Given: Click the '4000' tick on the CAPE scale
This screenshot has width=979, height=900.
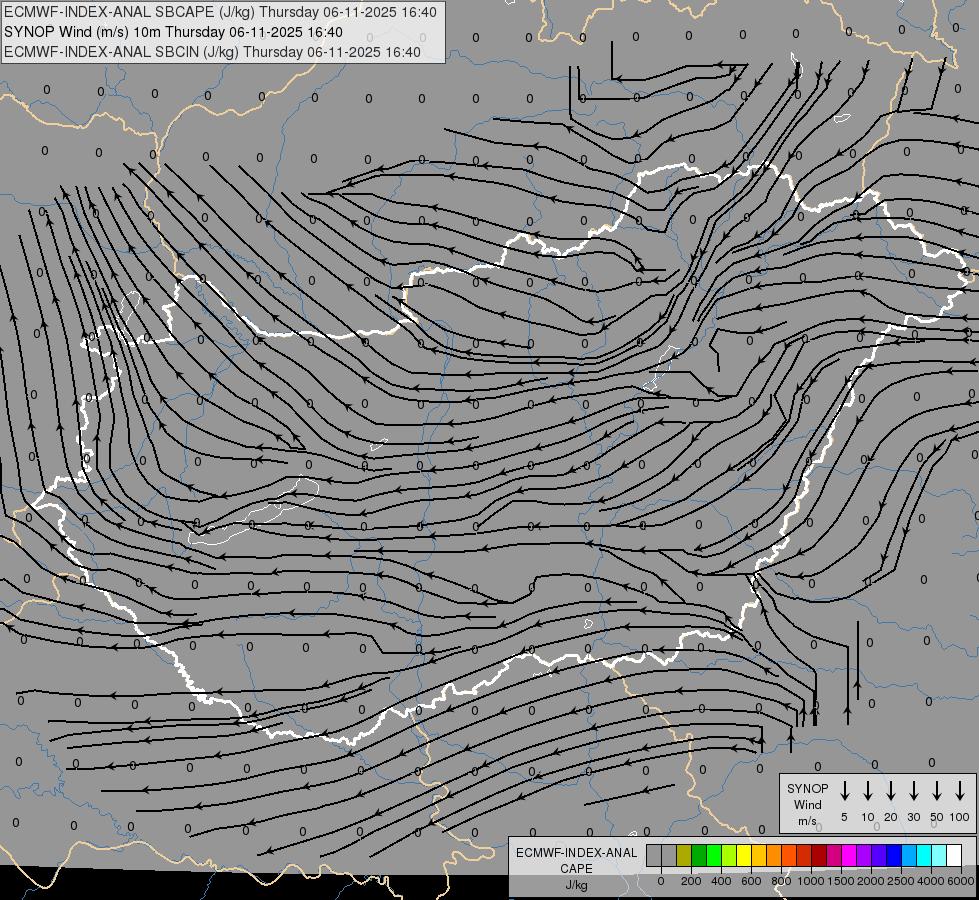Looking at the screenshot, I should [931, 881].
